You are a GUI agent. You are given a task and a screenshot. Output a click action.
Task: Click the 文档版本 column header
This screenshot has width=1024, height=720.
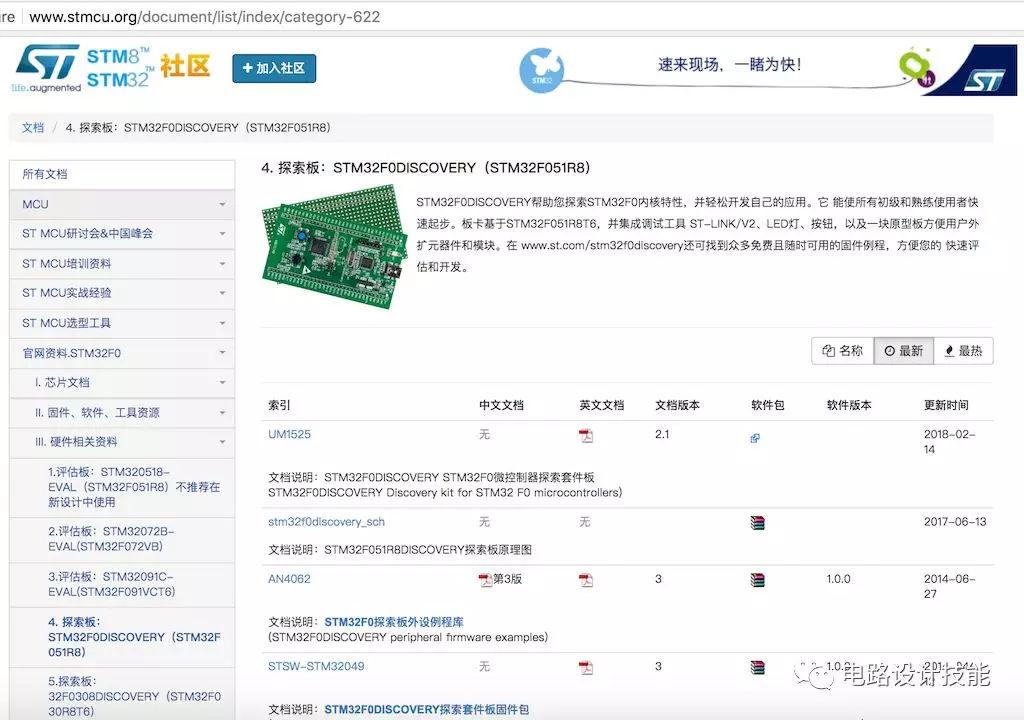tap(677, 406)
